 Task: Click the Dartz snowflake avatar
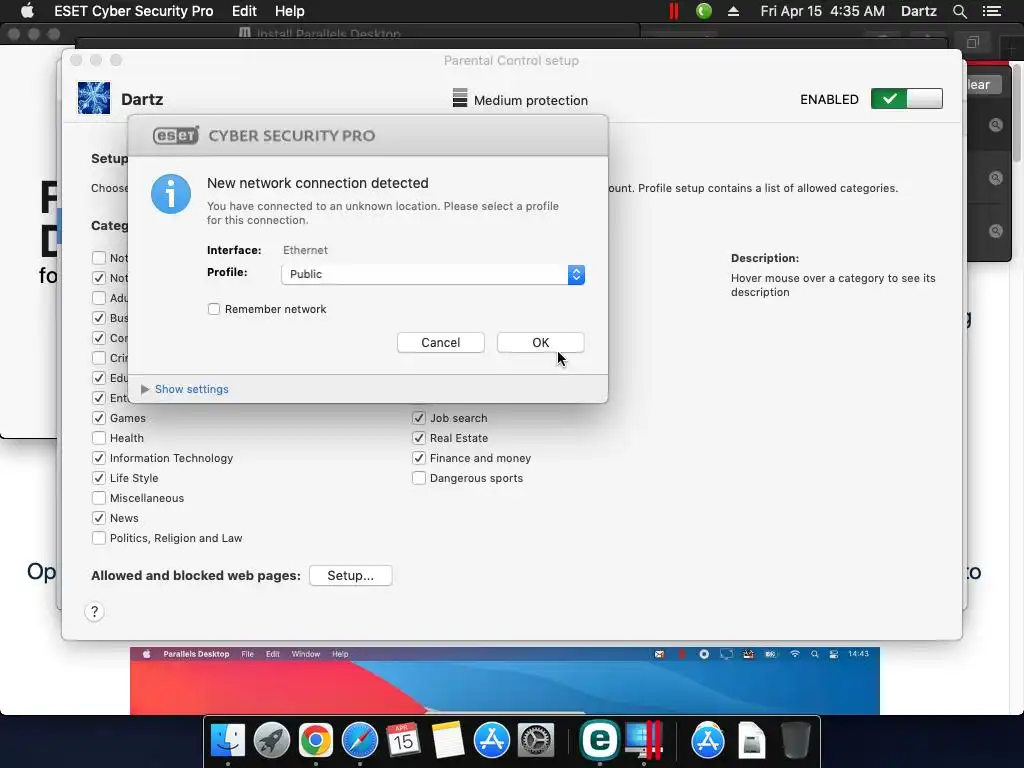pyautogui.click(x=94, y=99)
